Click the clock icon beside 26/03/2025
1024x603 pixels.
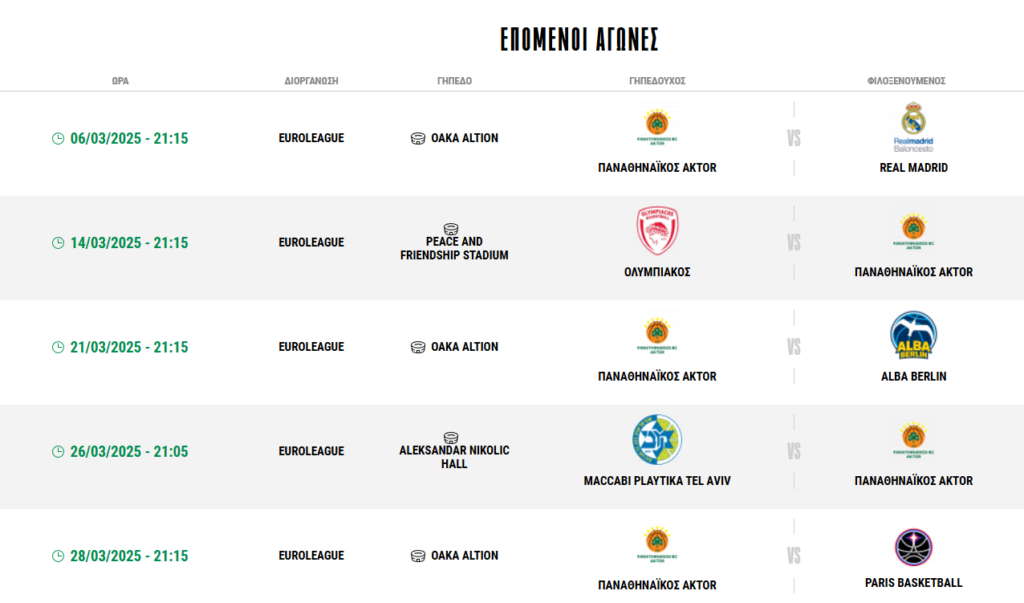click(58, 452)
